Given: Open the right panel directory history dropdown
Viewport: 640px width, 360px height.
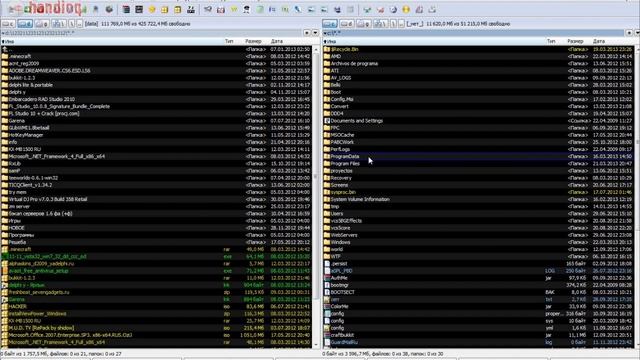Looking at the screenshot, I should click(x=637, y=33).
